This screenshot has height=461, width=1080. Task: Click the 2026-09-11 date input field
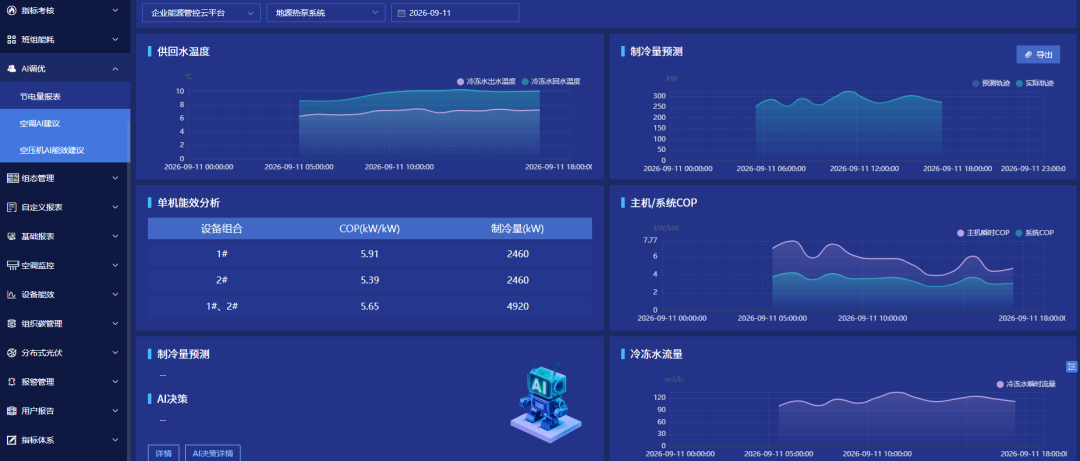pyautogui.click(x=455, y=13)
